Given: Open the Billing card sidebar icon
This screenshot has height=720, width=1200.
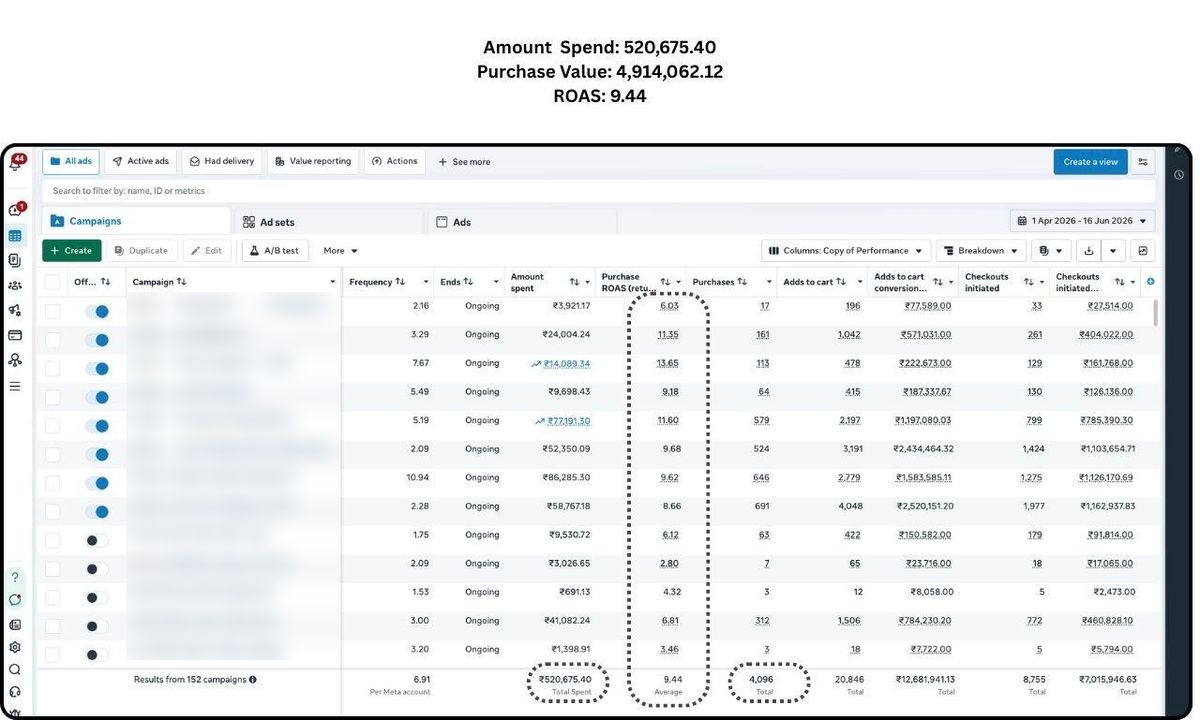Looking at the screenshot, I should [x=15, y=335].
